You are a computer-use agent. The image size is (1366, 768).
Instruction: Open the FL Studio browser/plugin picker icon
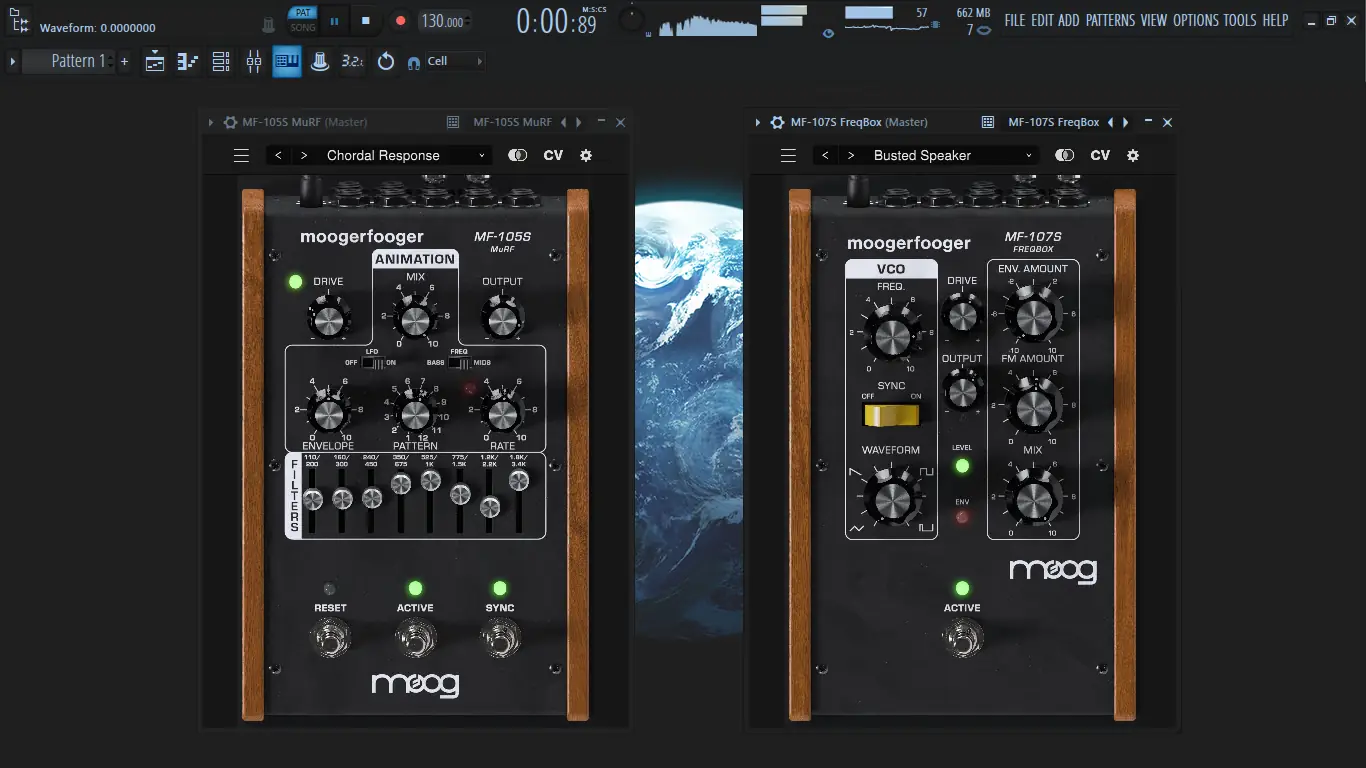19,19
